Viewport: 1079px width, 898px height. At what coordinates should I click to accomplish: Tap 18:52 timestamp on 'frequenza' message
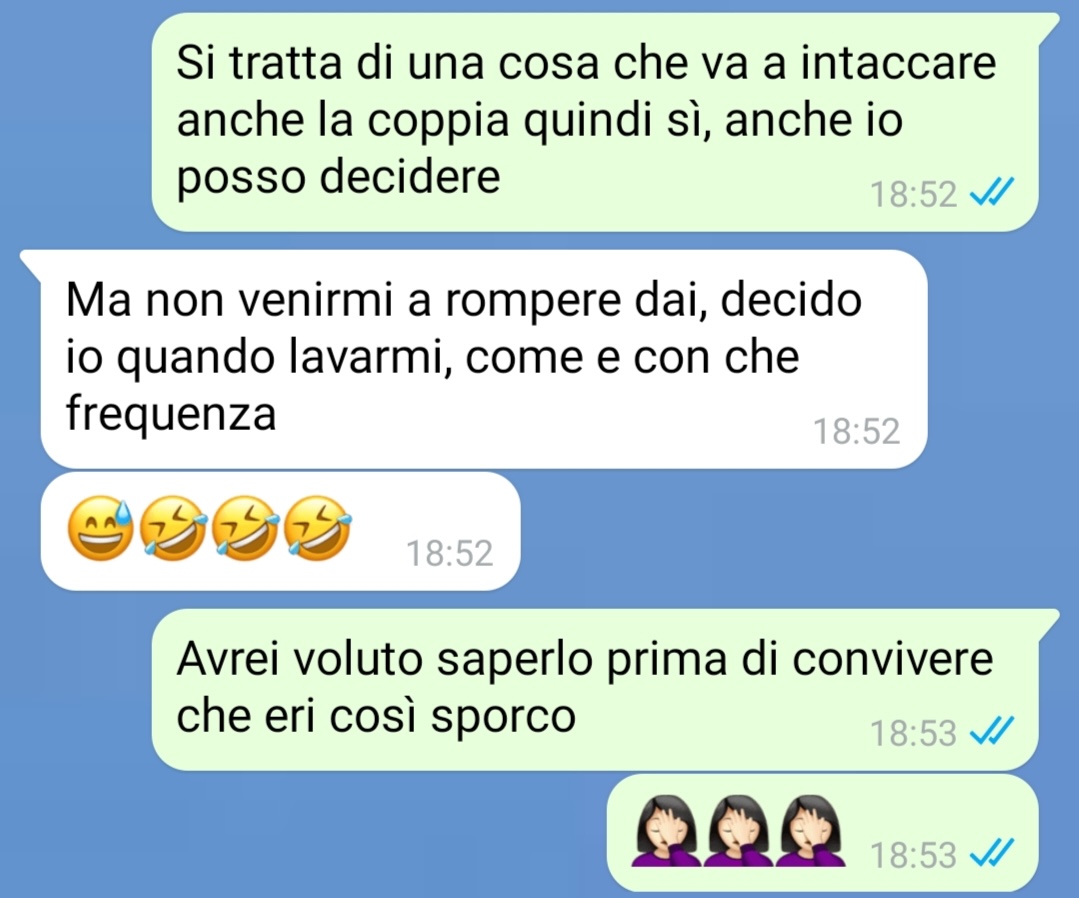(857, 431)
